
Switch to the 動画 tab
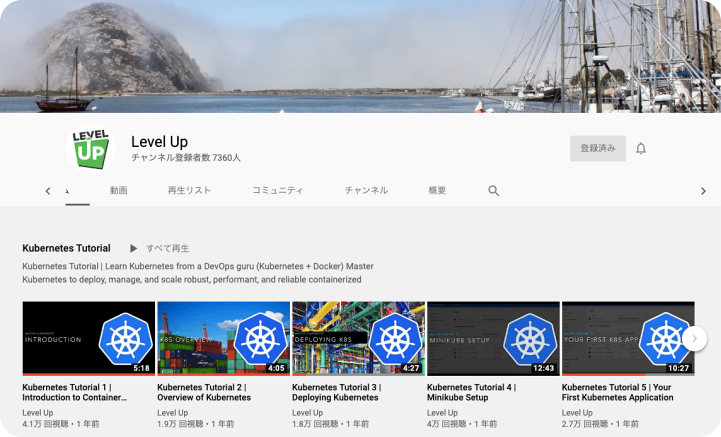click(118, 190)
